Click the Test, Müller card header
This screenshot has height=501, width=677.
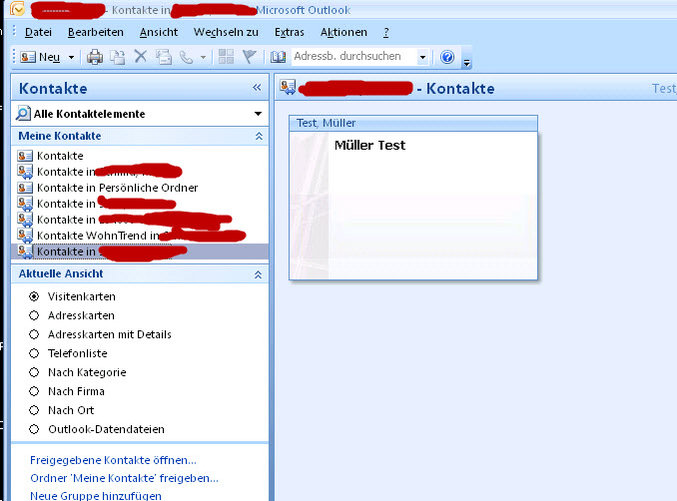point(413,123)
